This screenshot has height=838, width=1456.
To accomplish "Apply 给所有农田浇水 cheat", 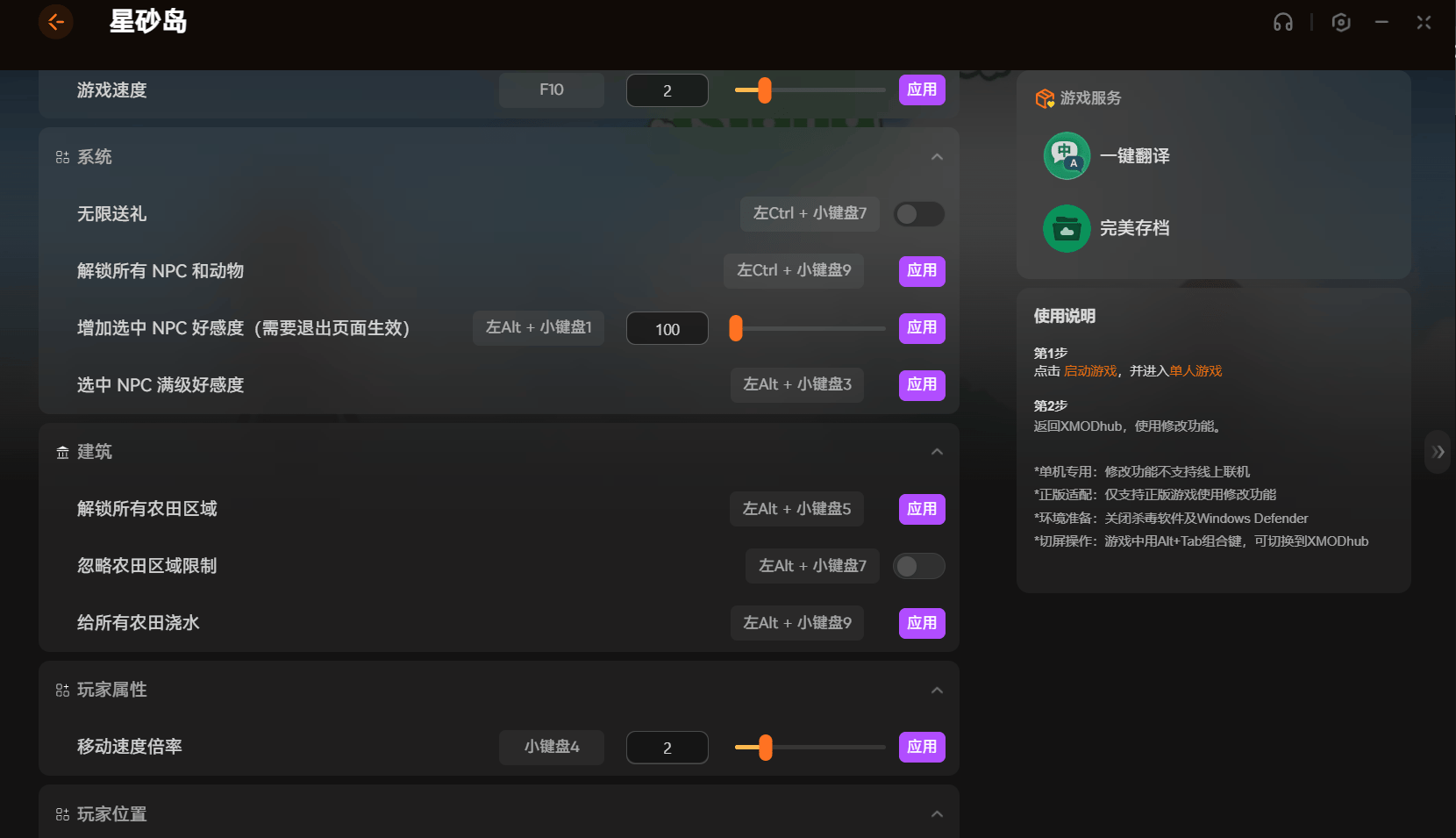I will click(921, 623).
